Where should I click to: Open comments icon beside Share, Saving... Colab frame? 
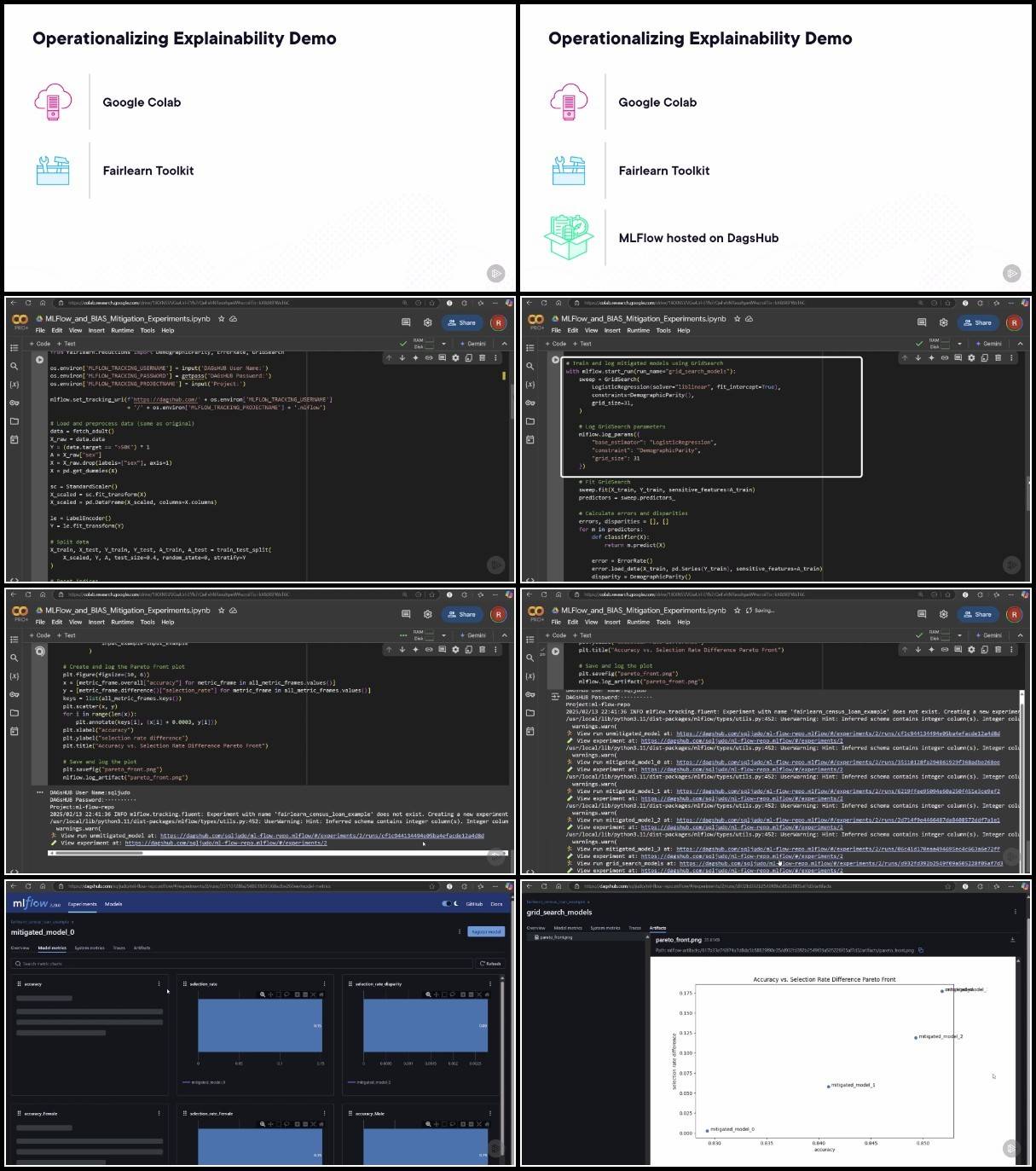coord(922,614)
